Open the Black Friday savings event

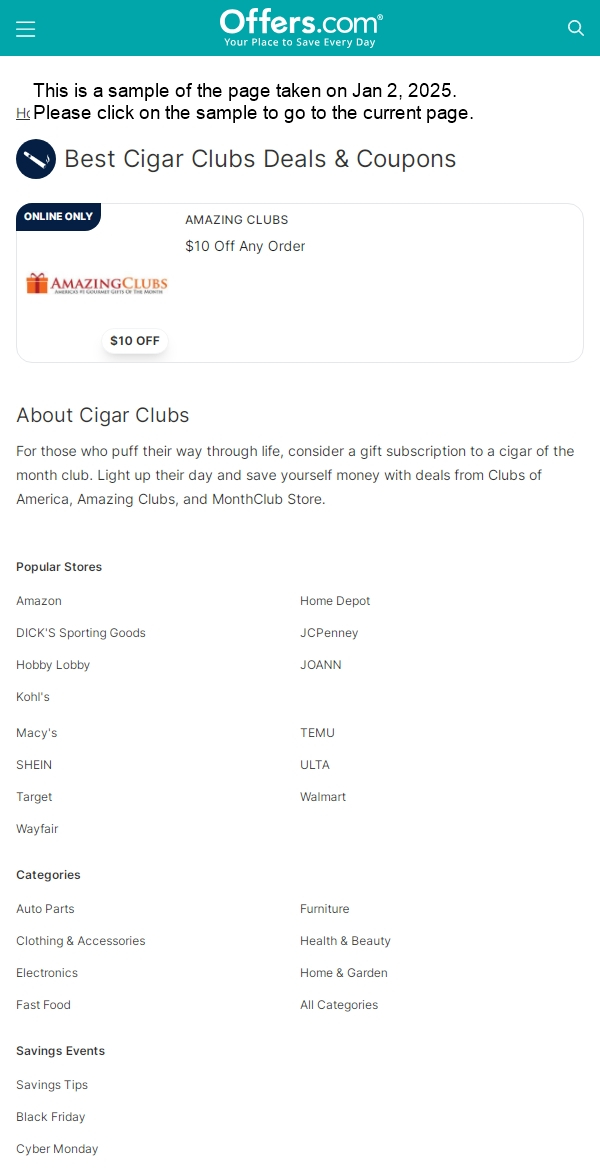coord(51,1117)
